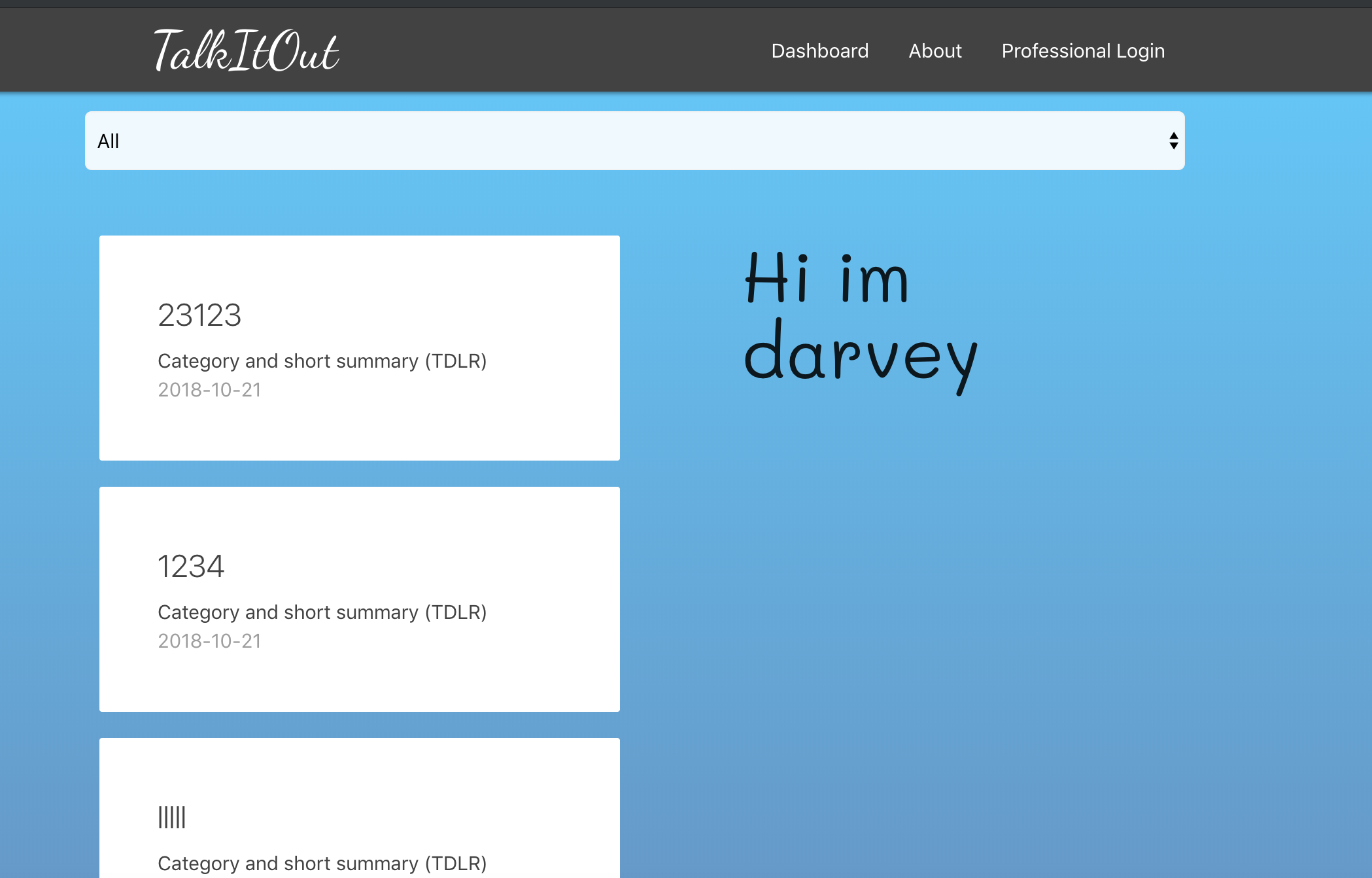
Task: Click the ||||| post title text
Action: click(172, 818)
